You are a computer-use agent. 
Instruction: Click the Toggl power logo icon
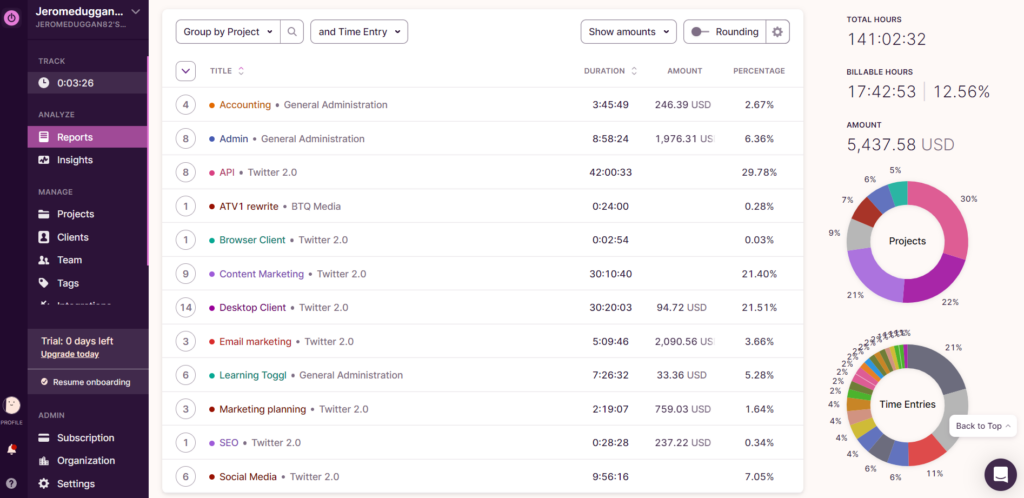coord(12,18)
